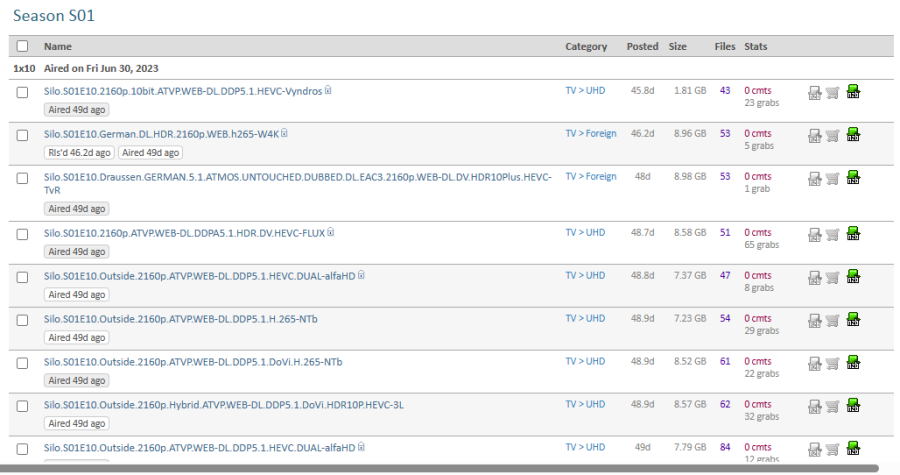Screen dimensions: 900x475
Task: Sort the list by Posted column
Action: click(x=642, y=46)
